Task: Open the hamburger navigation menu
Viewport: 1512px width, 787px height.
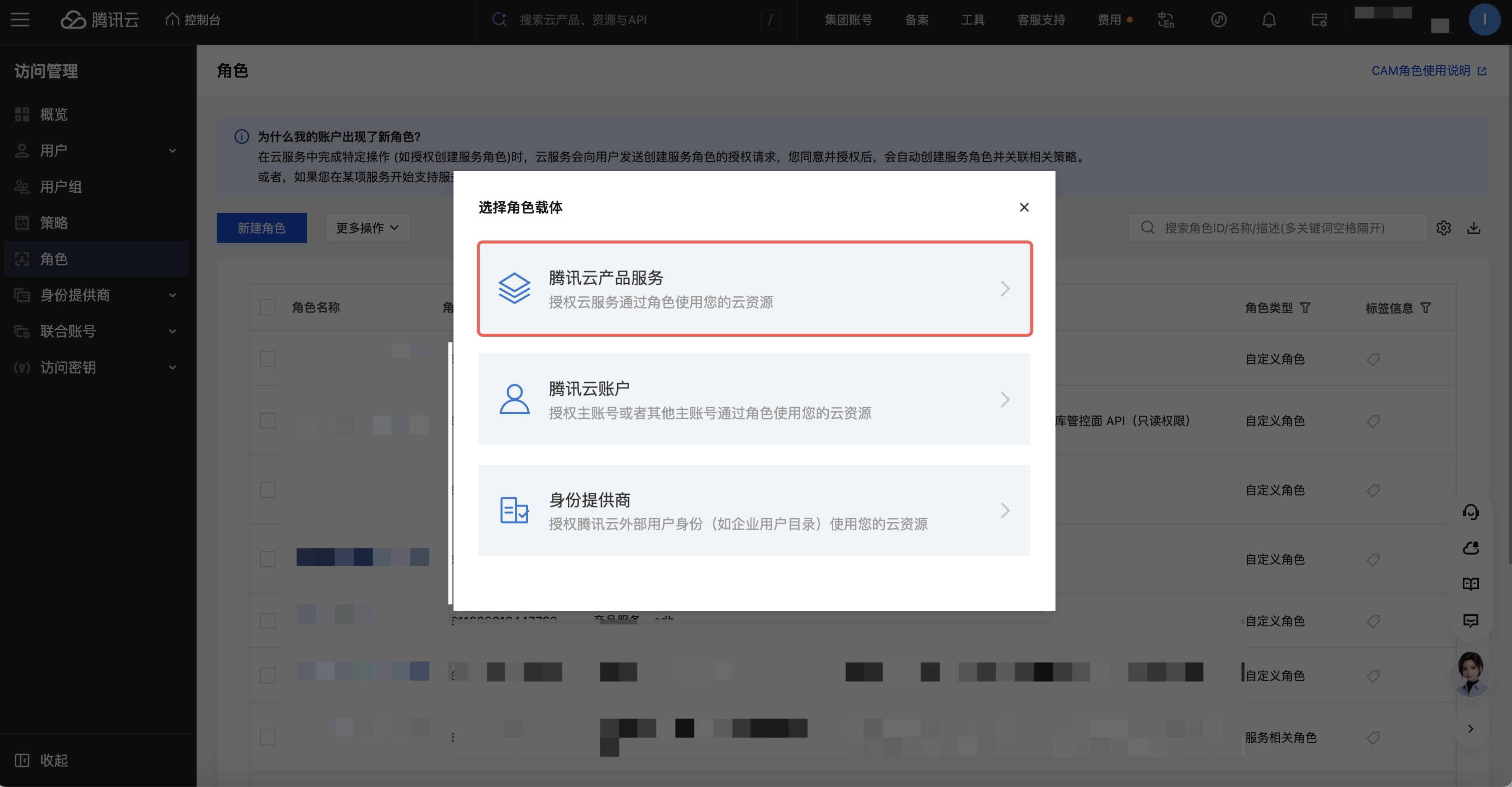Action: 20,20
